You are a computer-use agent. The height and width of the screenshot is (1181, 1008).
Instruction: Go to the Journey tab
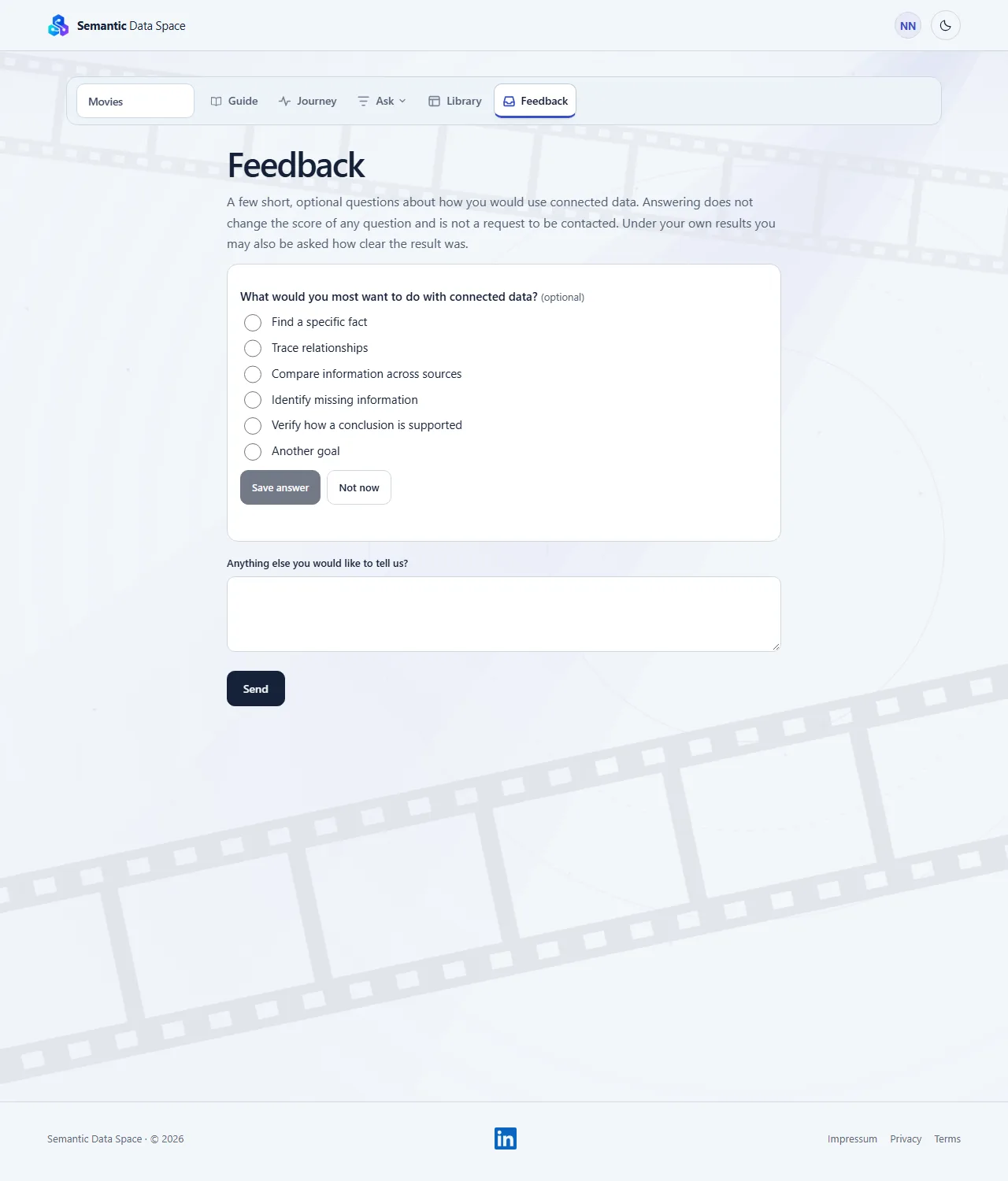pyautogui.click(x=307, y=101)
